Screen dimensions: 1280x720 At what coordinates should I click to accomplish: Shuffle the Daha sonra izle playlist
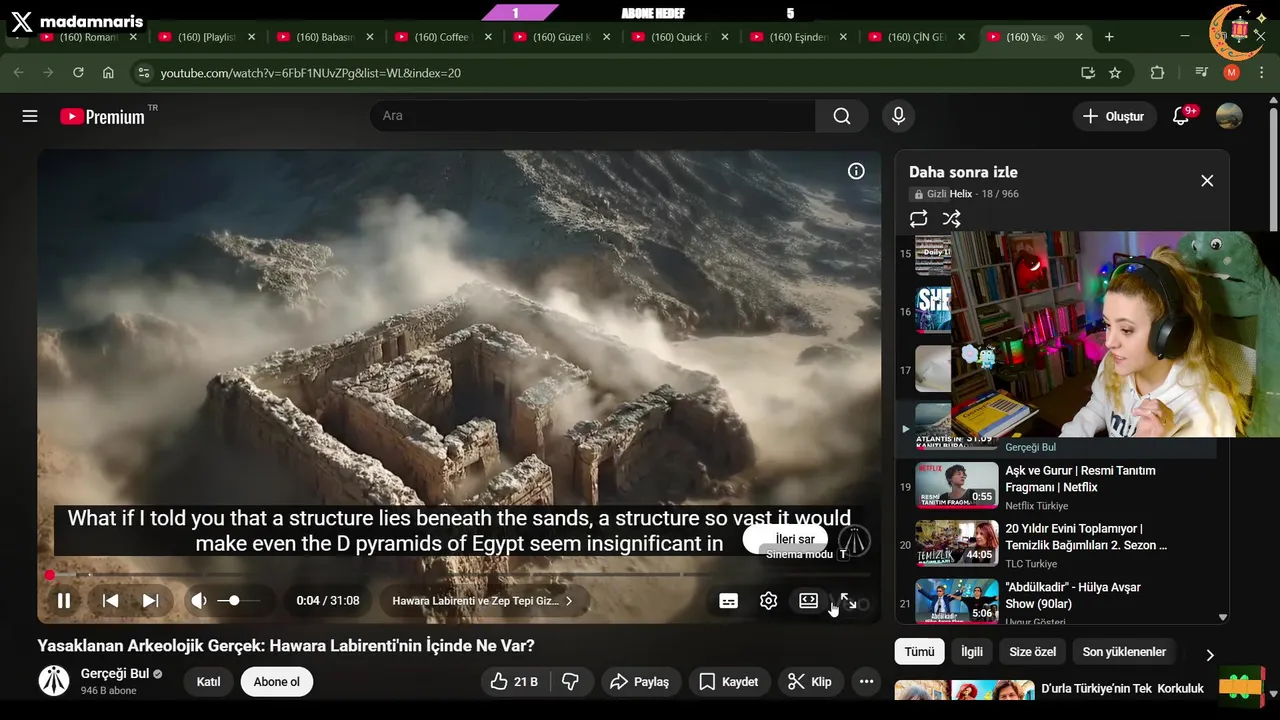951,218
